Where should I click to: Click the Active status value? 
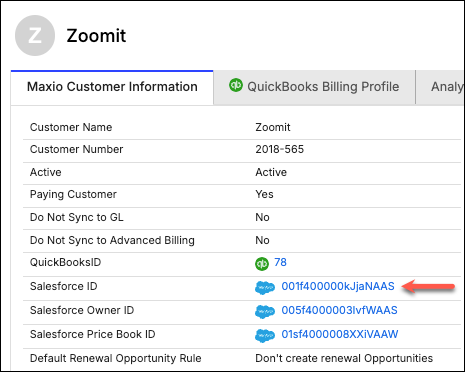click(271, 172)
